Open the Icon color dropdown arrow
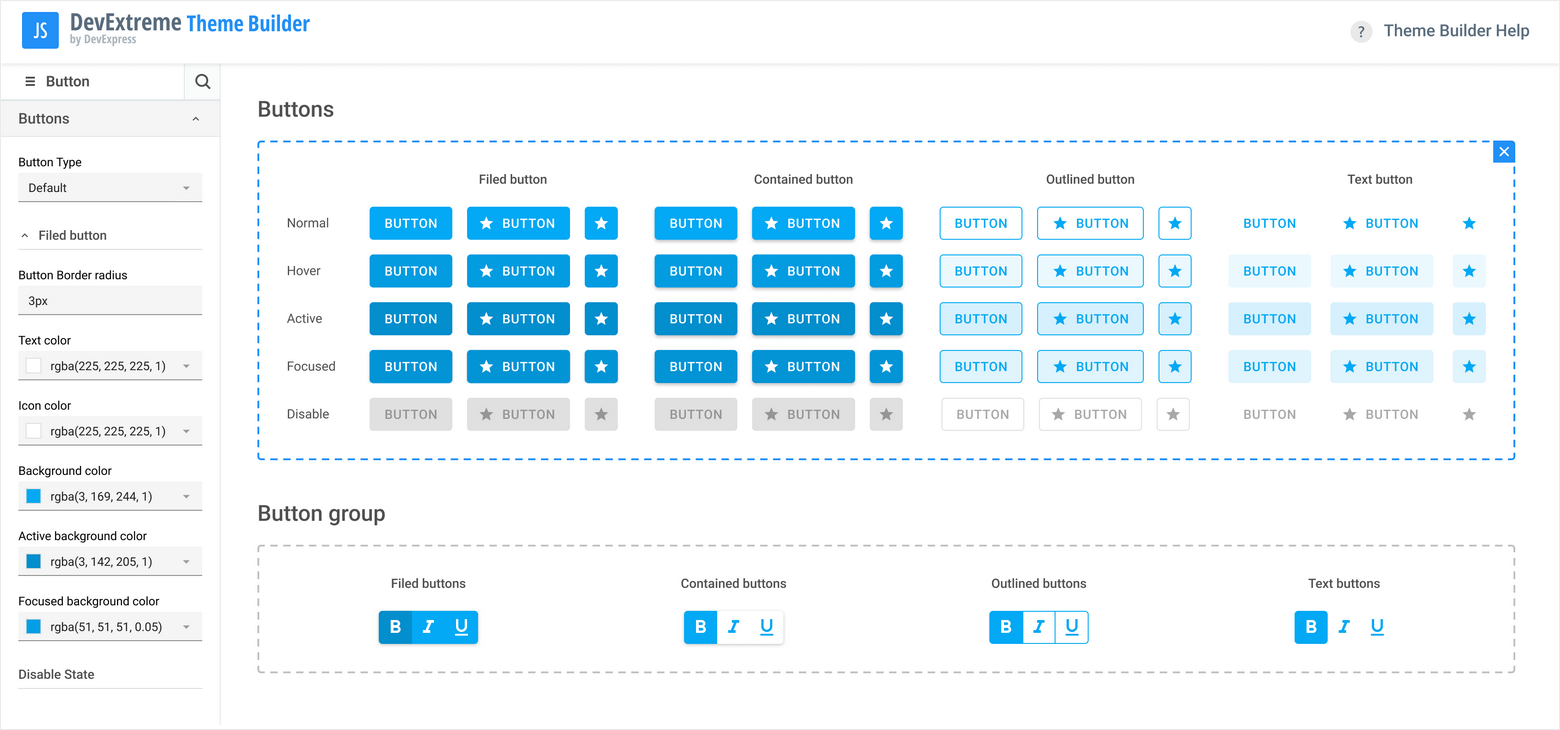The height and width of the screenshot is (730, 1560). pos(186,431)
